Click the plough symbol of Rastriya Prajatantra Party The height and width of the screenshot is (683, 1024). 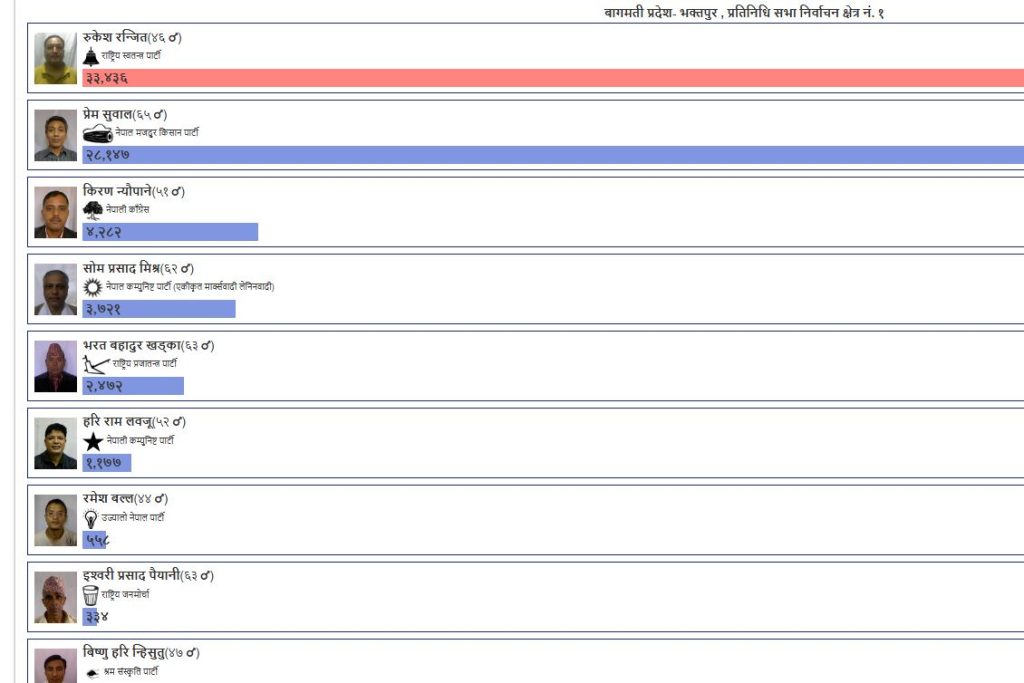pyautogui.click(x=96, y=364)
